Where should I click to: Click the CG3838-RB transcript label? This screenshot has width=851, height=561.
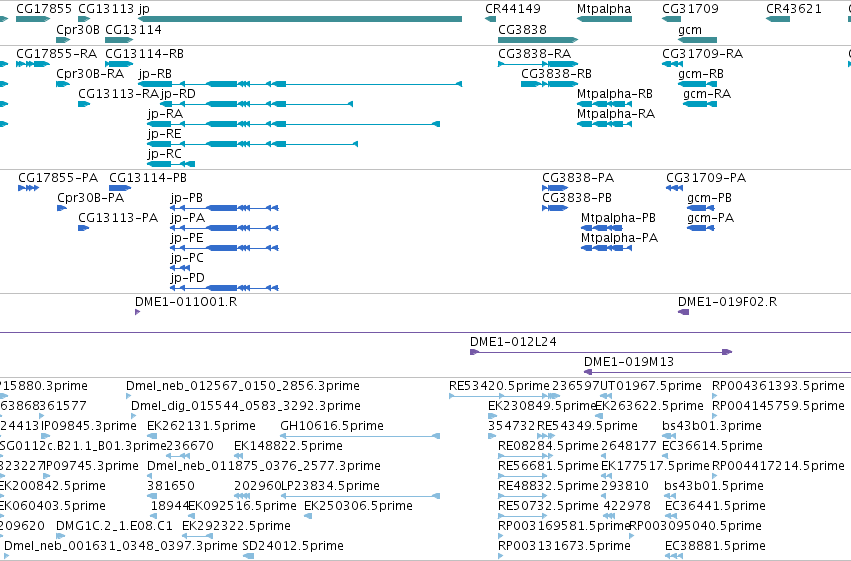click(x=556, y=74)
